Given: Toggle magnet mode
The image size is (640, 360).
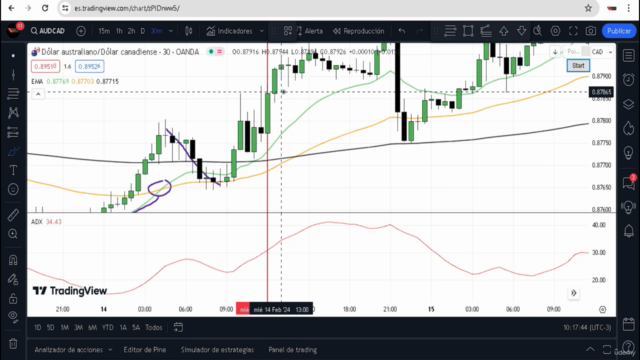Looking at the screenshot, I should point(13,260).
